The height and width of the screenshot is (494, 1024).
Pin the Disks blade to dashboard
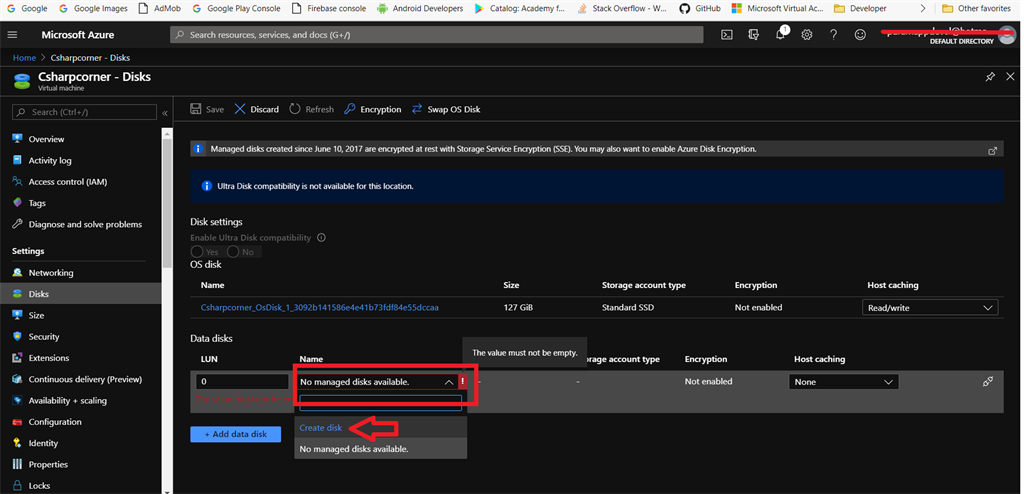click(990, 77)
